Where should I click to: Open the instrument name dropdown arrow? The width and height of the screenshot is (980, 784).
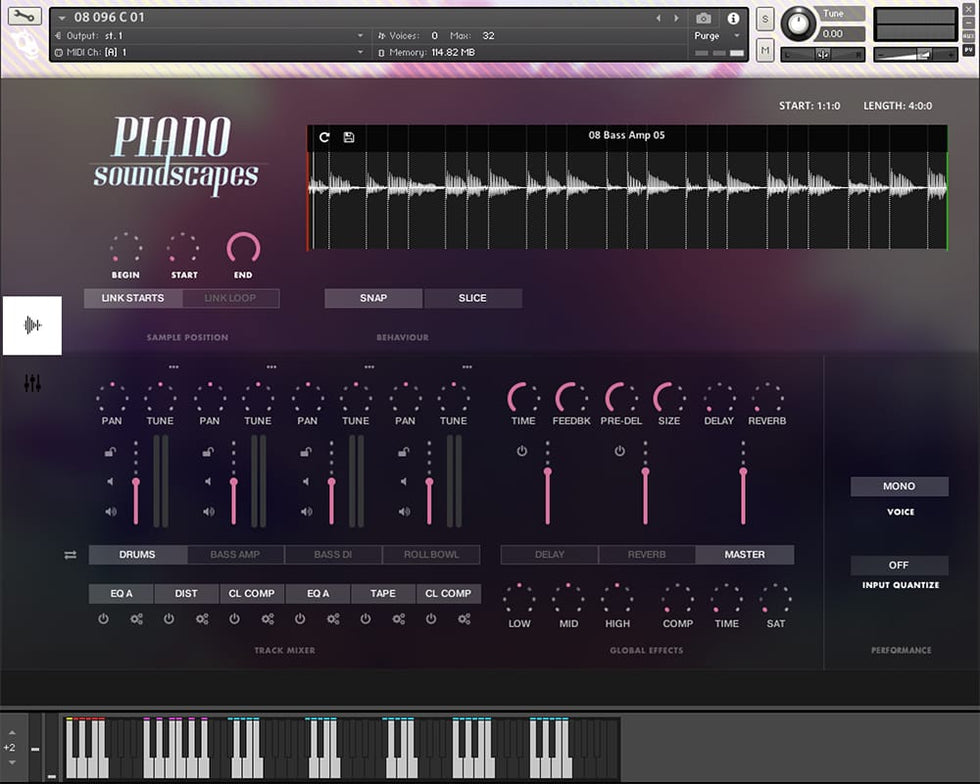pos(63,18)
